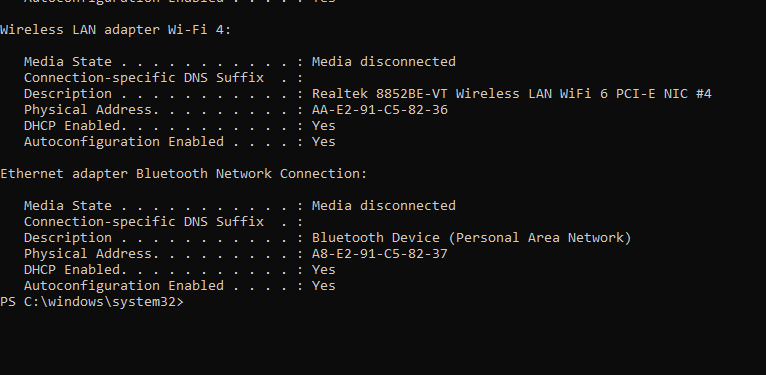Click the PS C:\windows\system32> prompt

click(x=92, y=302)
